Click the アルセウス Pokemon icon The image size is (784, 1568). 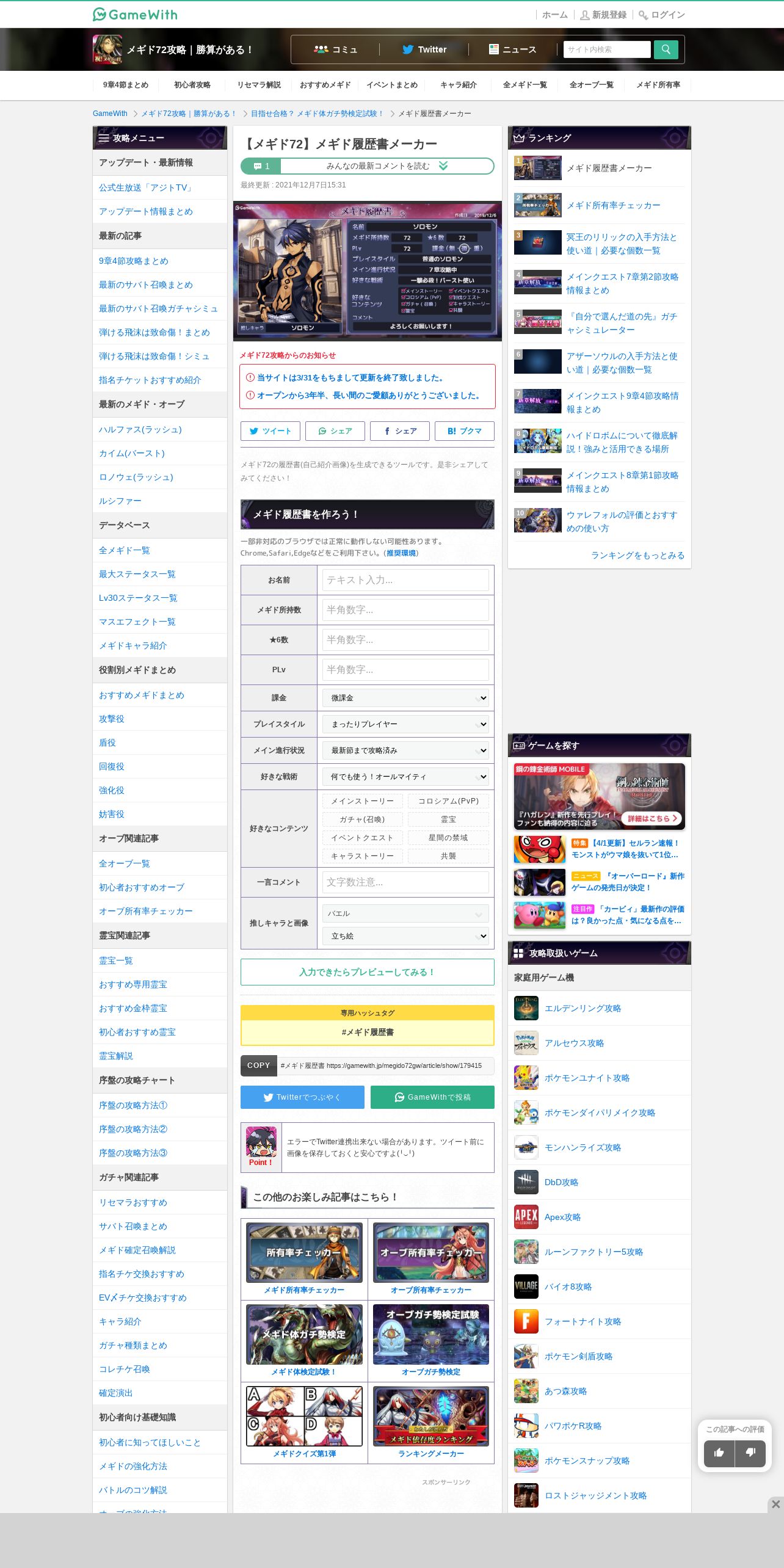tap(526, 1043)
